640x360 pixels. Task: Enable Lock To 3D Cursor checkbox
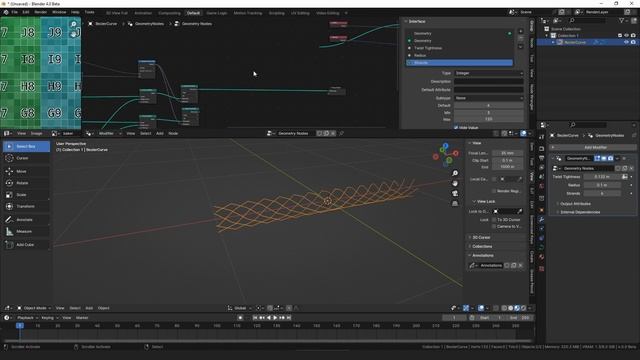pyautogui.click(x=494, y=220)
